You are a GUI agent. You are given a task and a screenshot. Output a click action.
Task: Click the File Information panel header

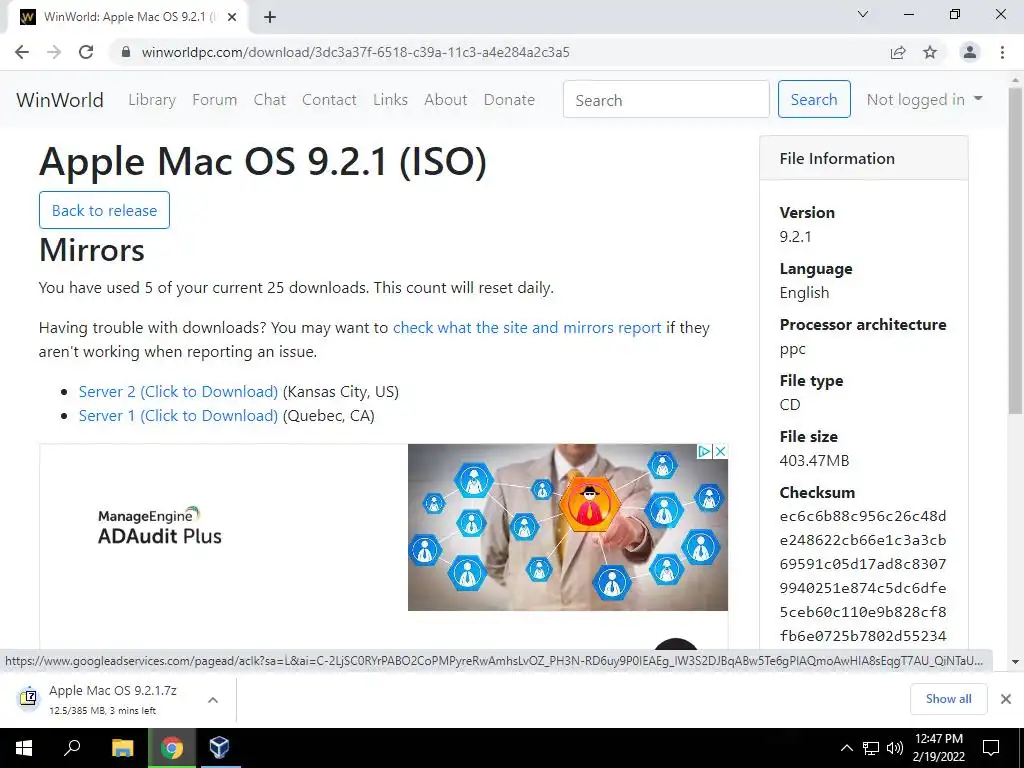tap(863, 158)
